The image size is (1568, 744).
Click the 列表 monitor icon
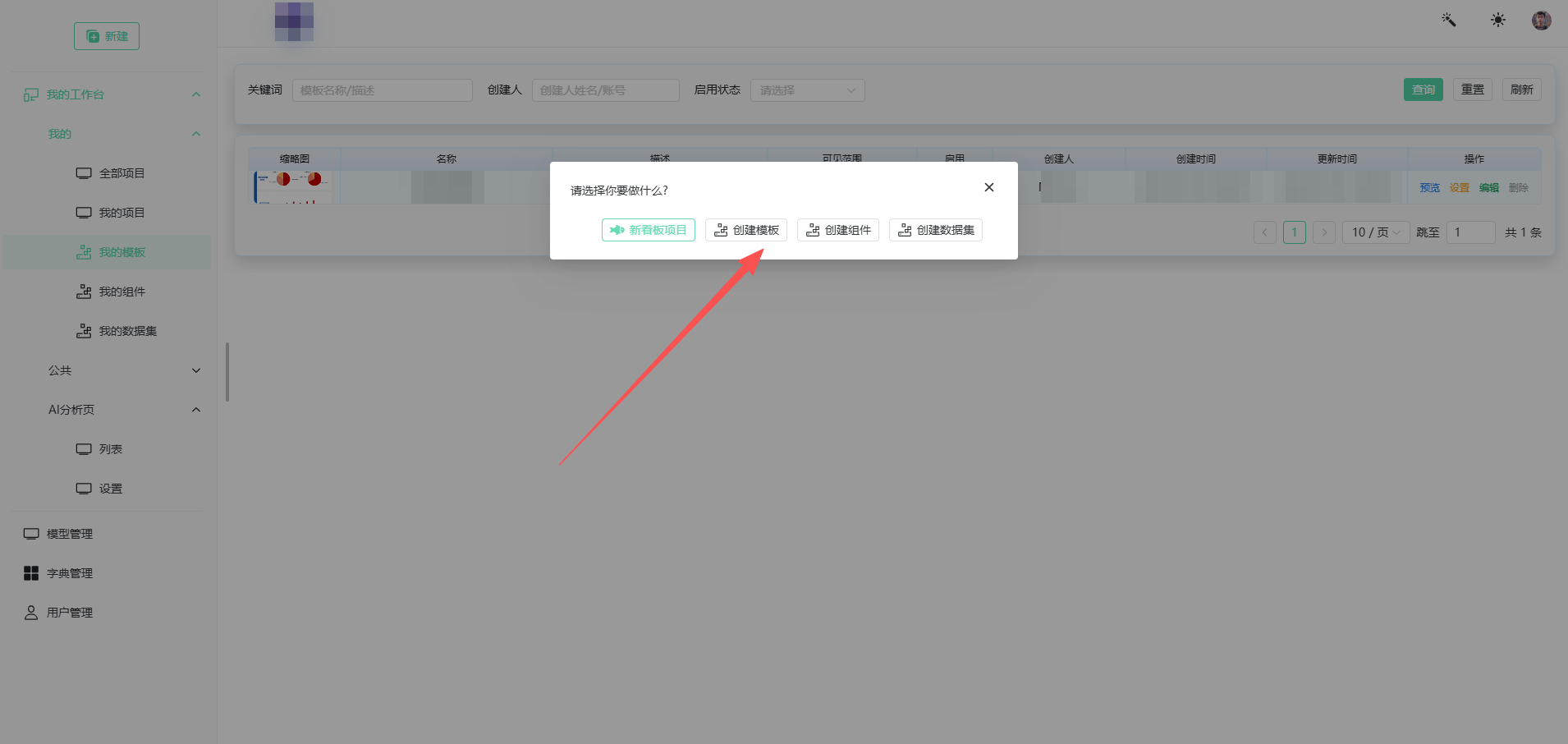84,449
